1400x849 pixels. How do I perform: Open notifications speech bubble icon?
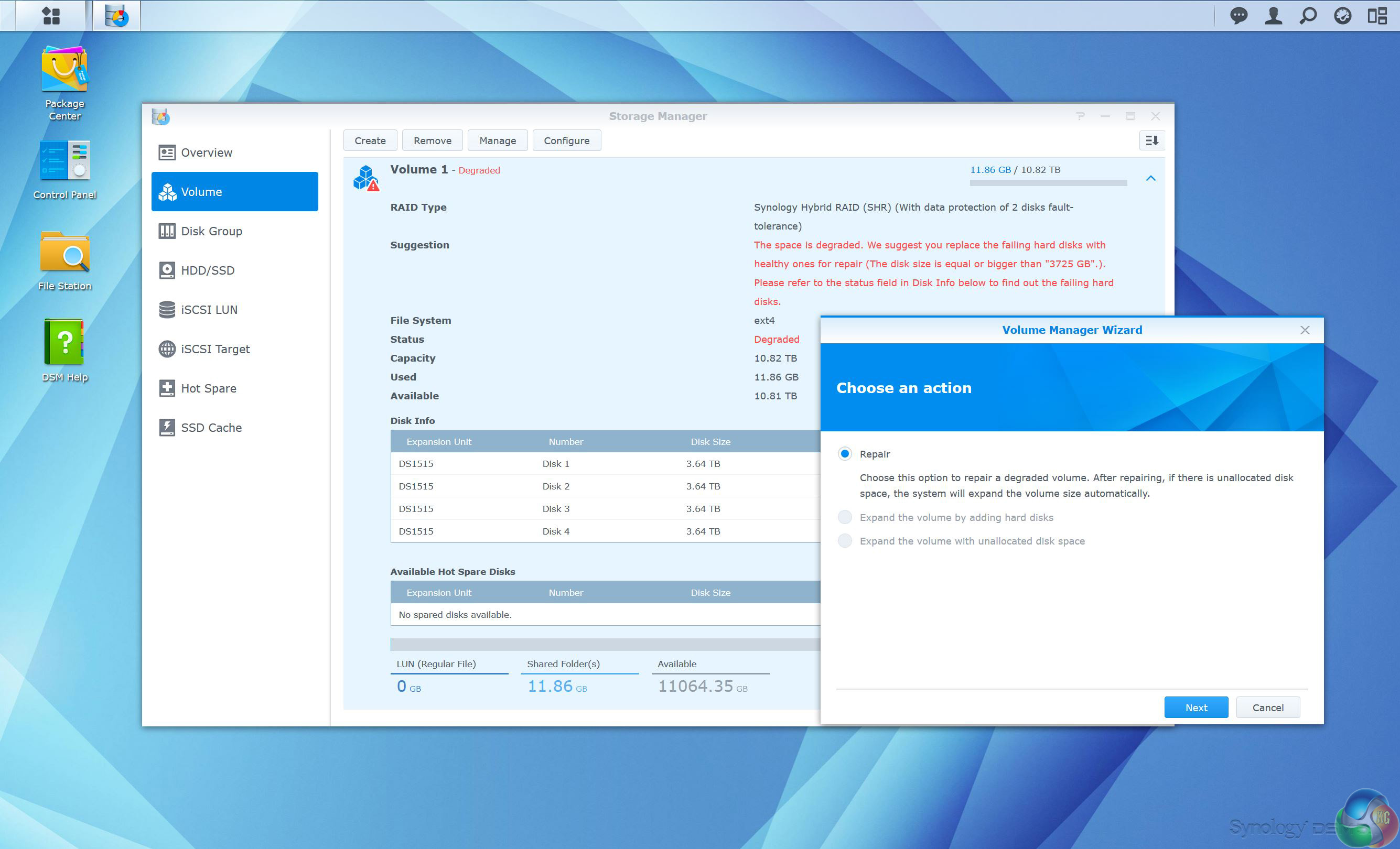click(1239, 15)
